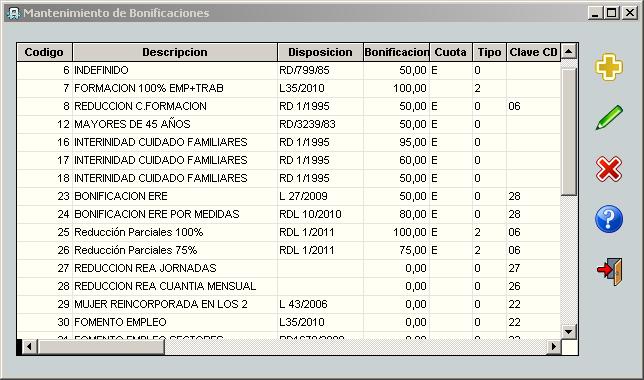Image resolution: width=644 pixels, height=380 pixels.
Task: Click the green pencil edit icon
Action: pyautogui.click(x=609, y=117)
